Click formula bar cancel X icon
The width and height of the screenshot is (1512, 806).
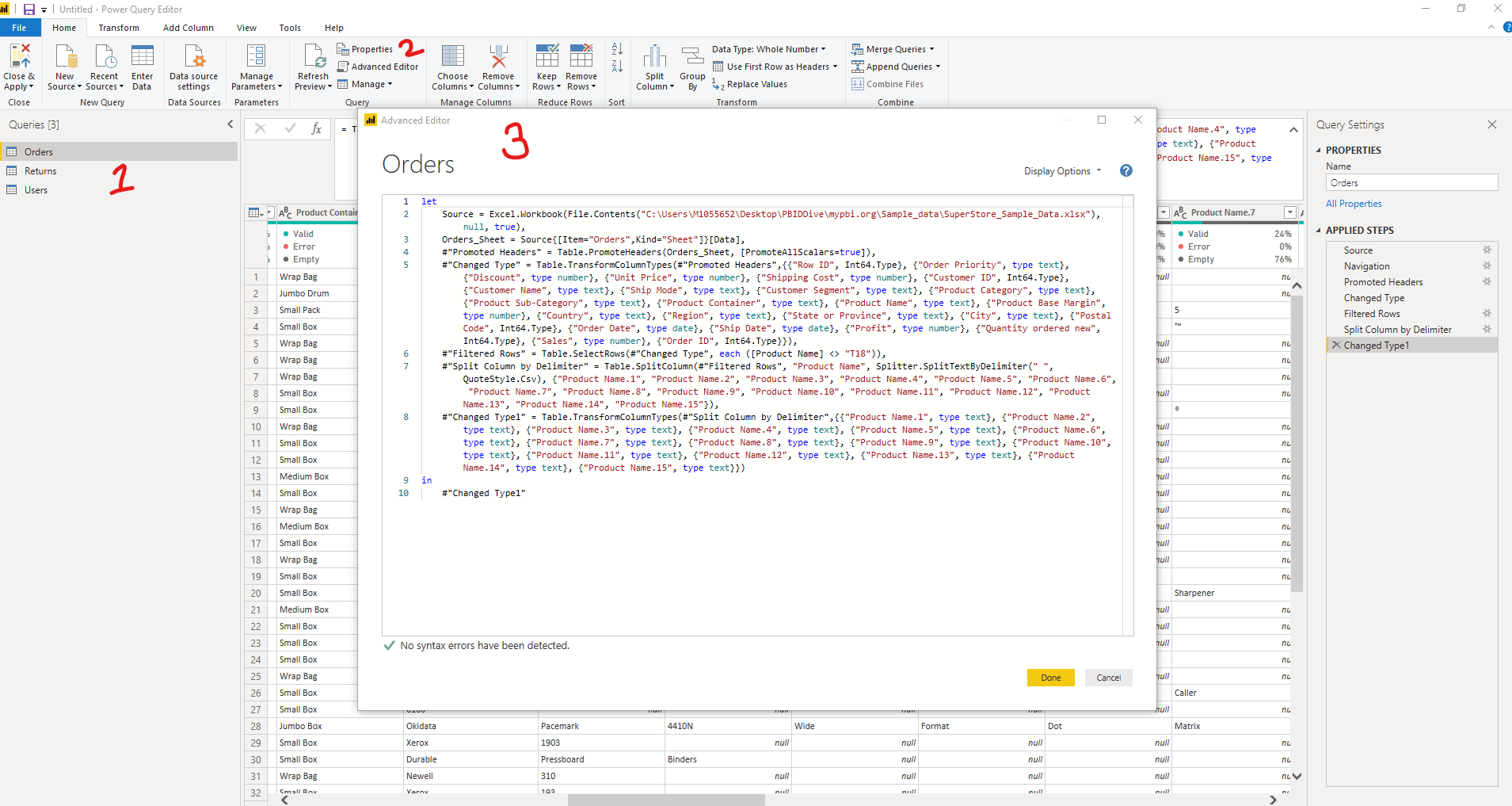(x=260, y=128)
